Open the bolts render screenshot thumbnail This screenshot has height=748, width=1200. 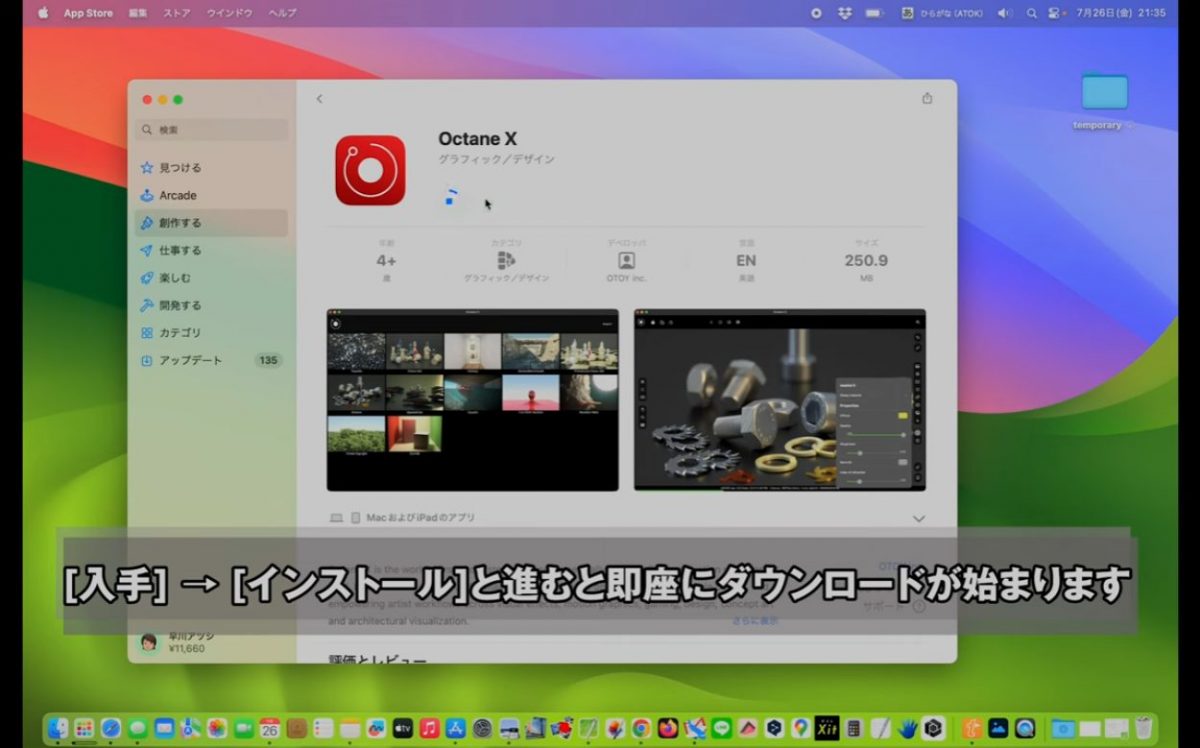(780, 400)
